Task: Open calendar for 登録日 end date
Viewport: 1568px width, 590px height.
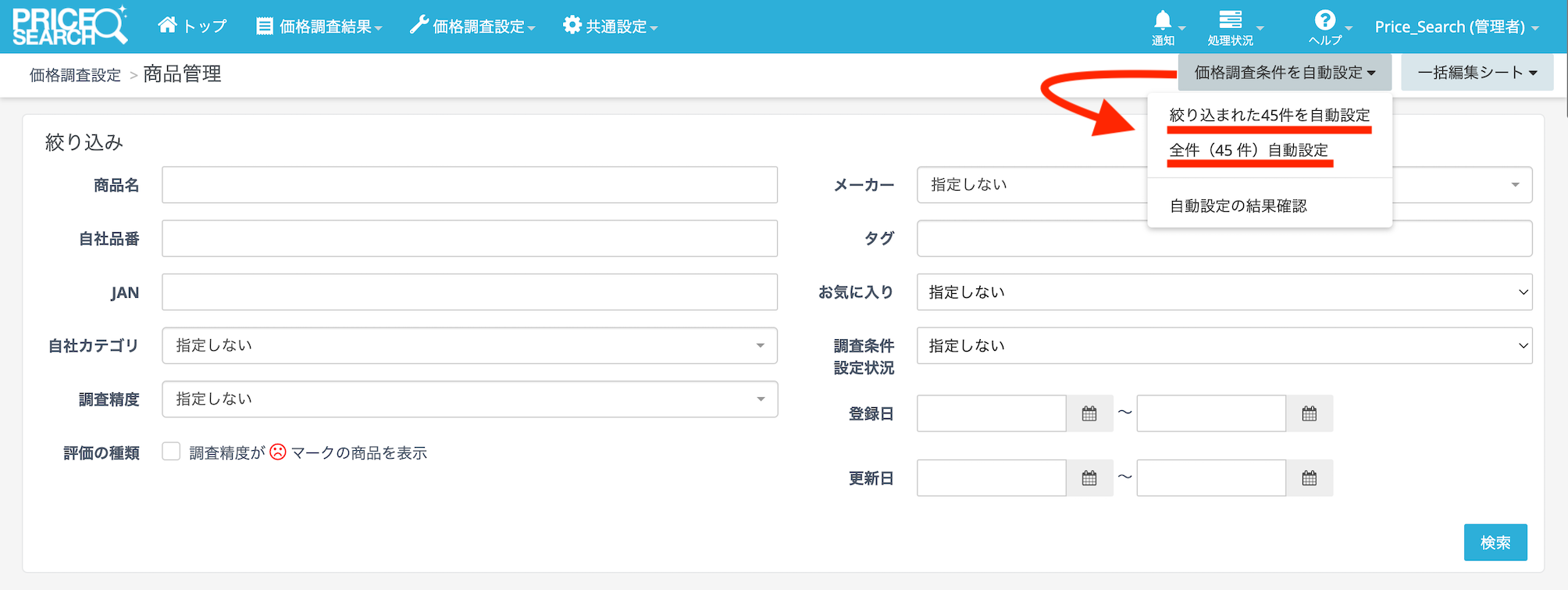Action: (x=1310, y=414)
